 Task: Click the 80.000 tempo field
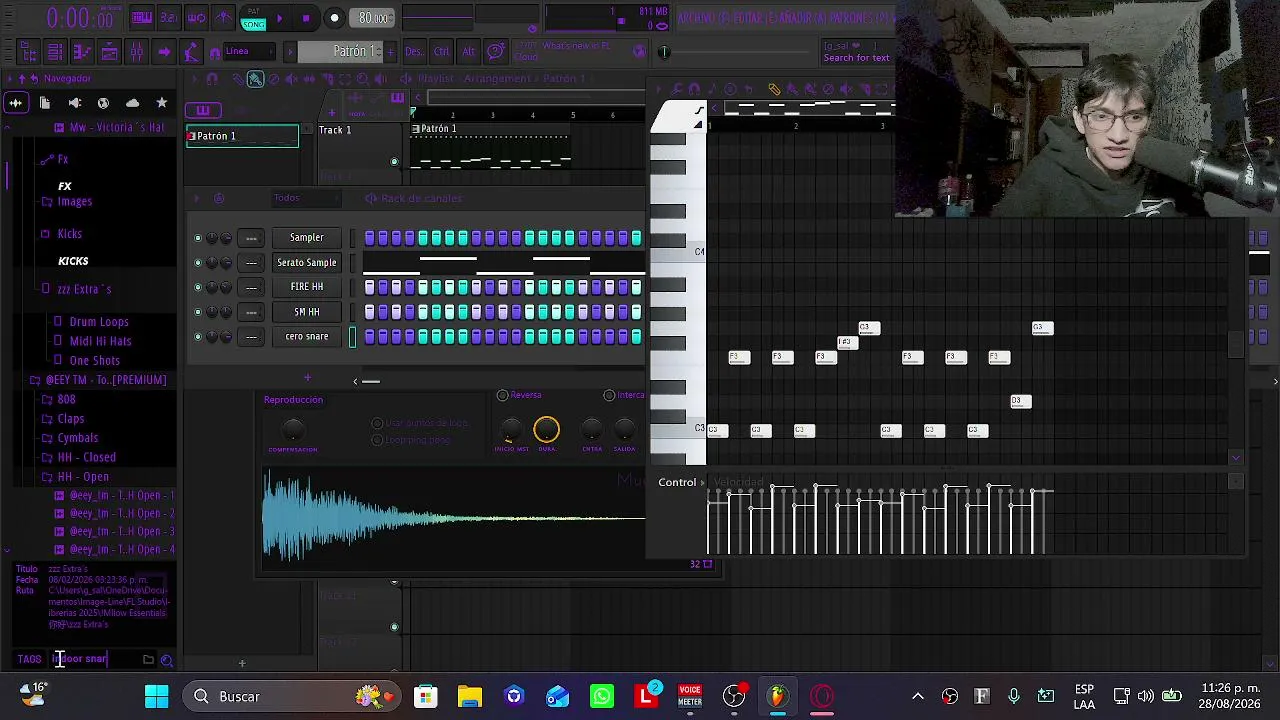[x=374, y=18]
